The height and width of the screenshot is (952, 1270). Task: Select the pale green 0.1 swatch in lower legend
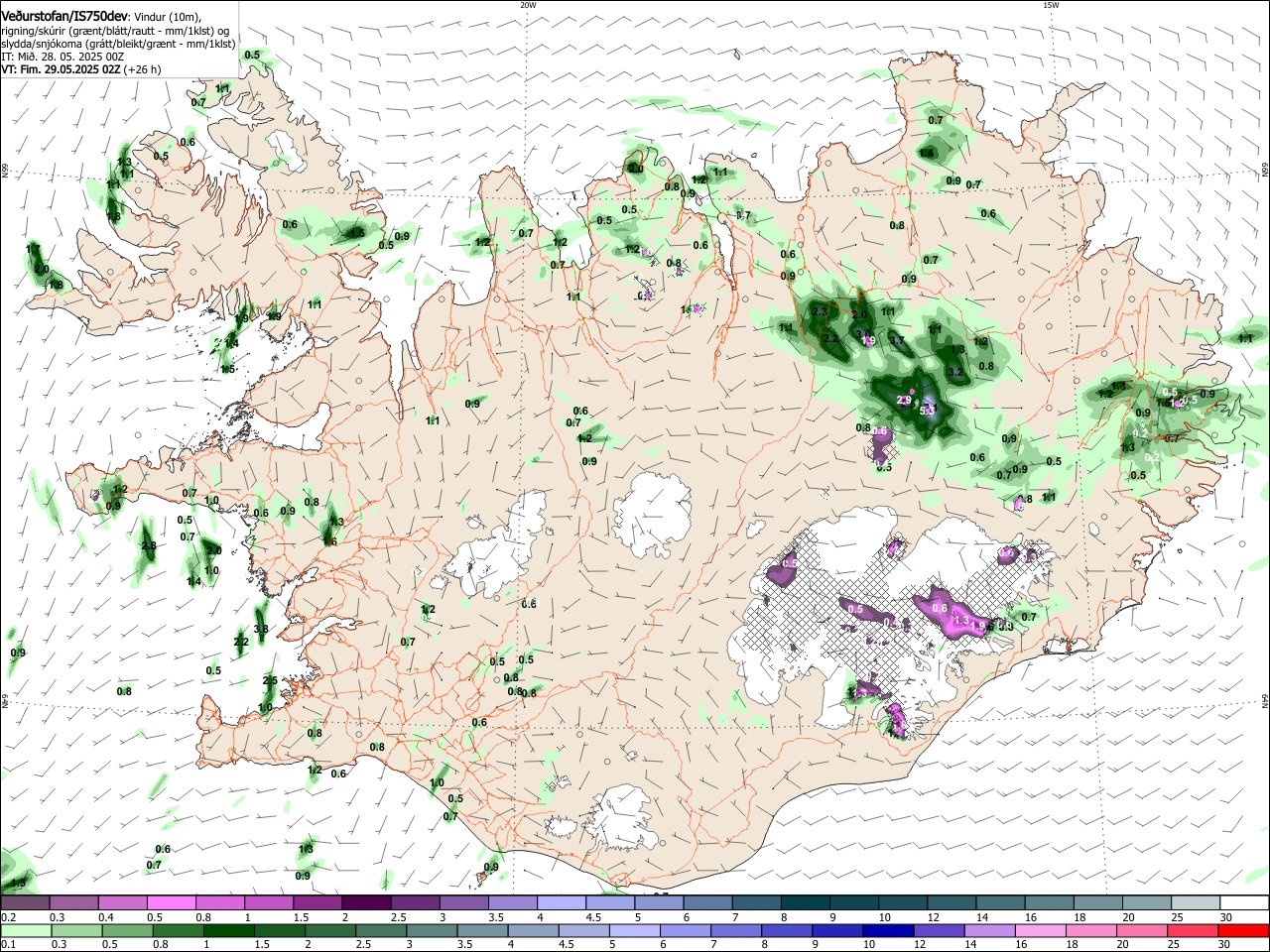coord(26,930)
